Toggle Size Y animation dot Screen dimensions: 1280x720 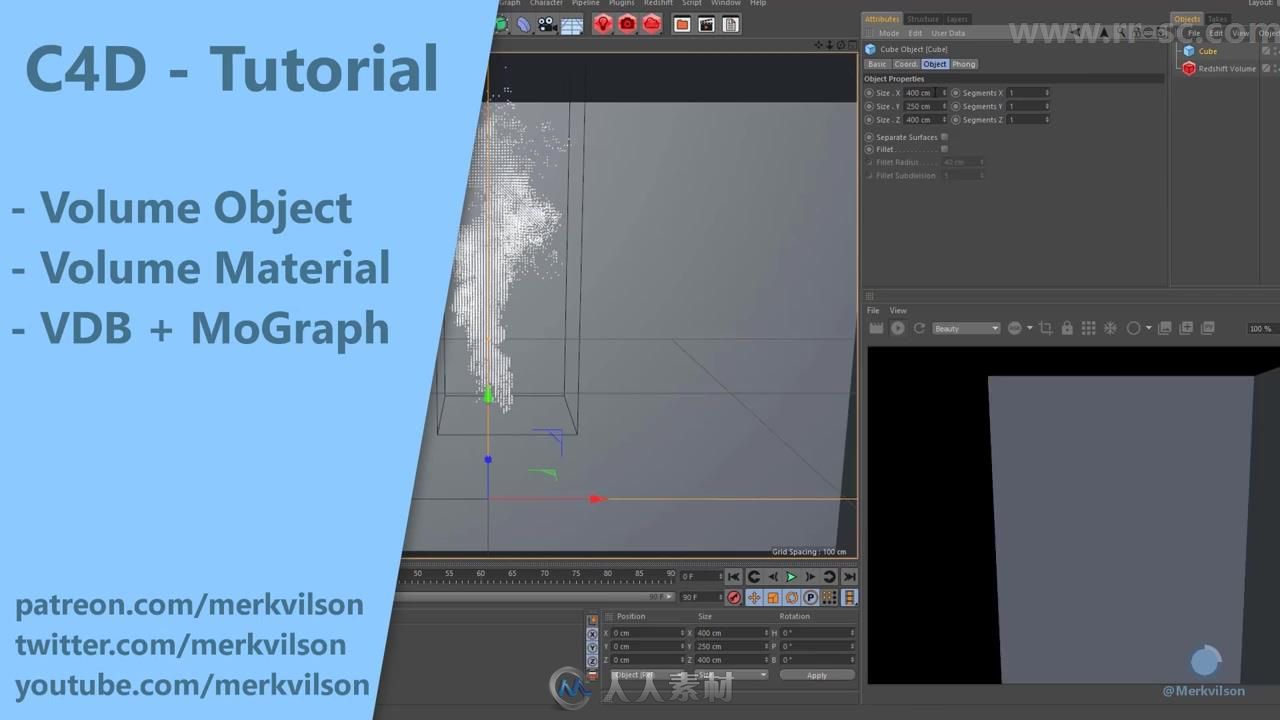pyautogui.click(x=869, y=106)
